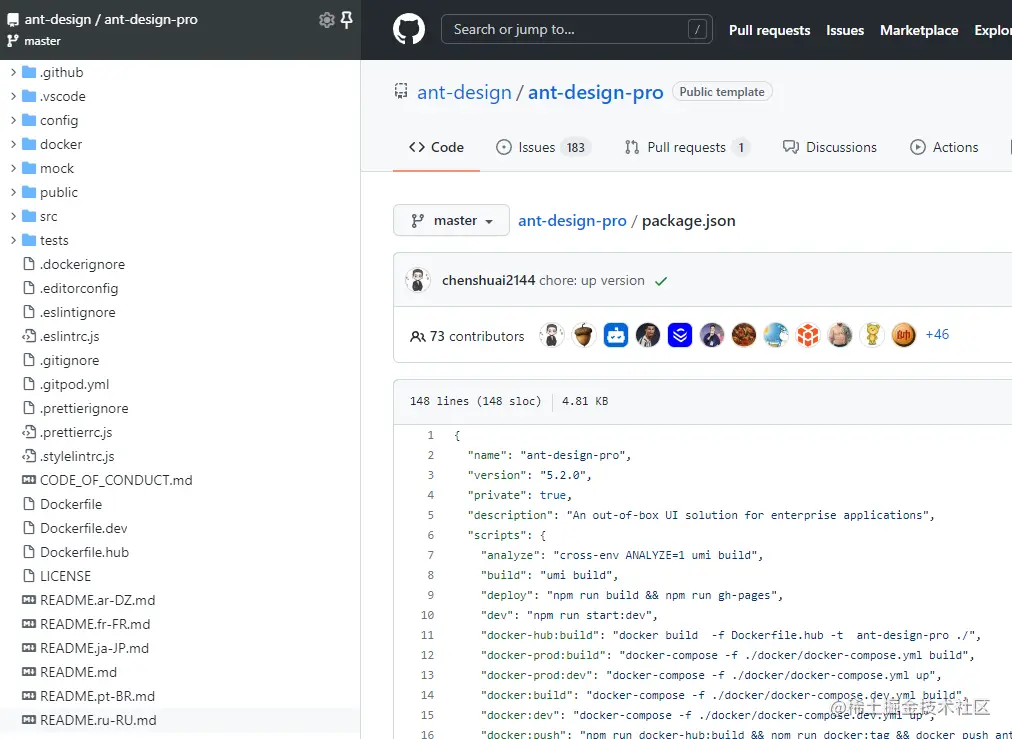Open the Octotree settings gear

(326, 20)
